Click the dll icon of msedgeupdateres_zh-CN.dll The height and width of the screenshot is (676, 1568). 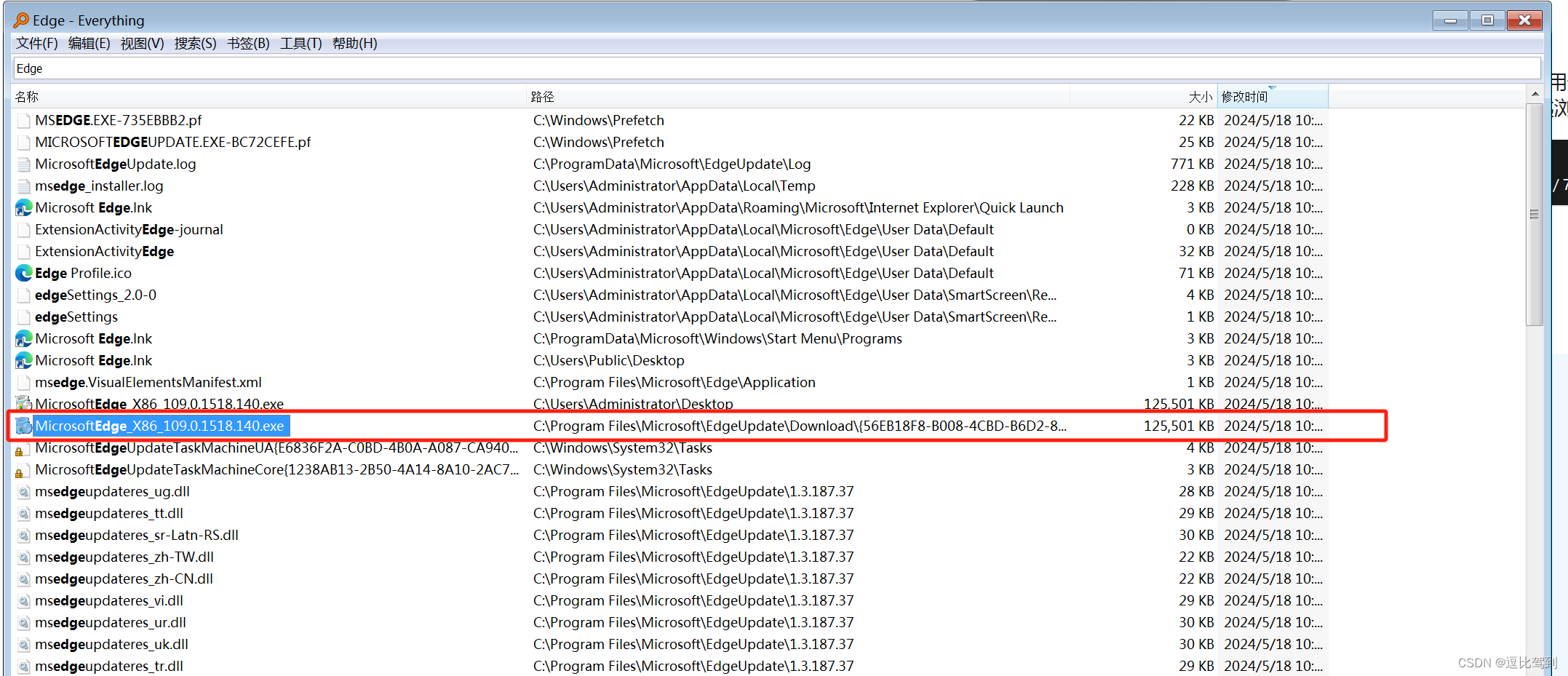click(24, 579)
